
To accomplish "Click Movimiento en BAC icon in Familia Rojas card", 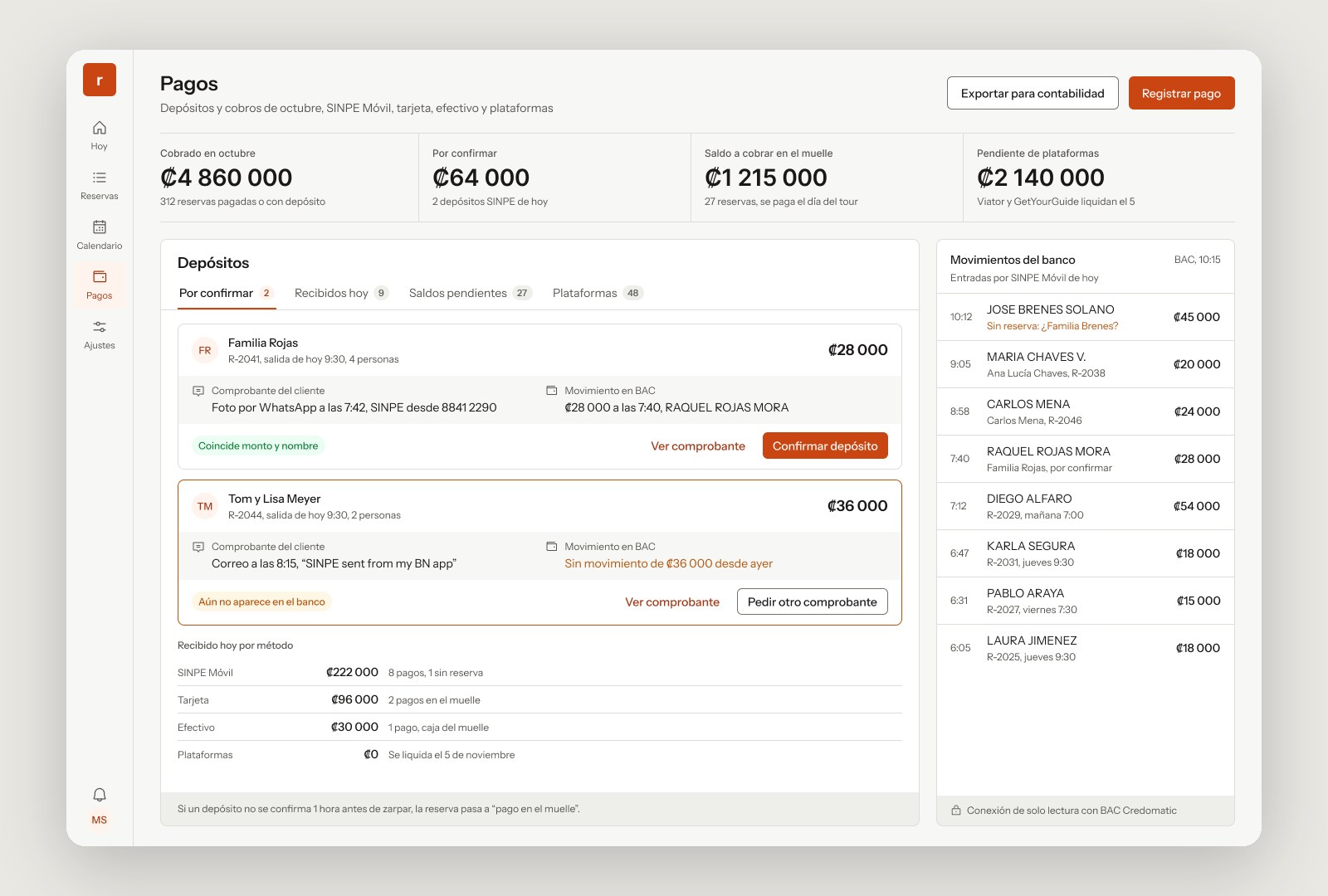I will pos(551,391).
